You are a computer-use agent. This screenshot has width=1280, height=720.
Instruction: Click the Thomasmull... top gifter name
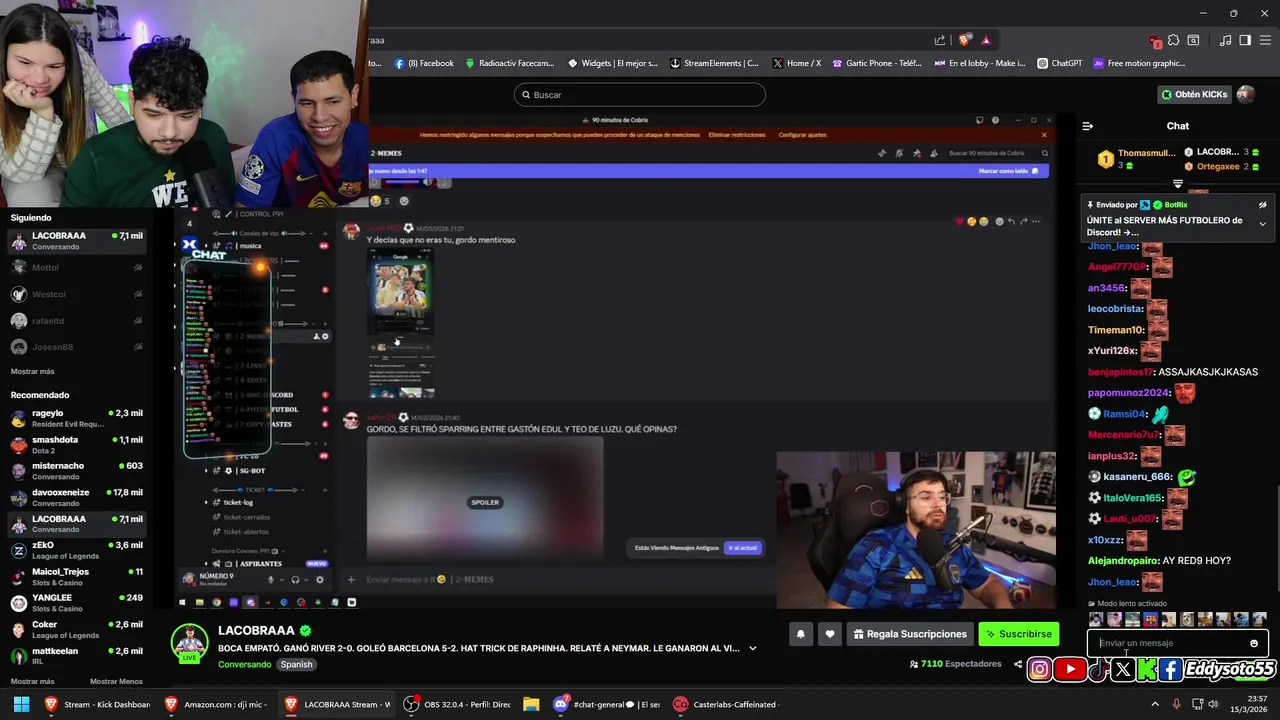[1147, 153]
